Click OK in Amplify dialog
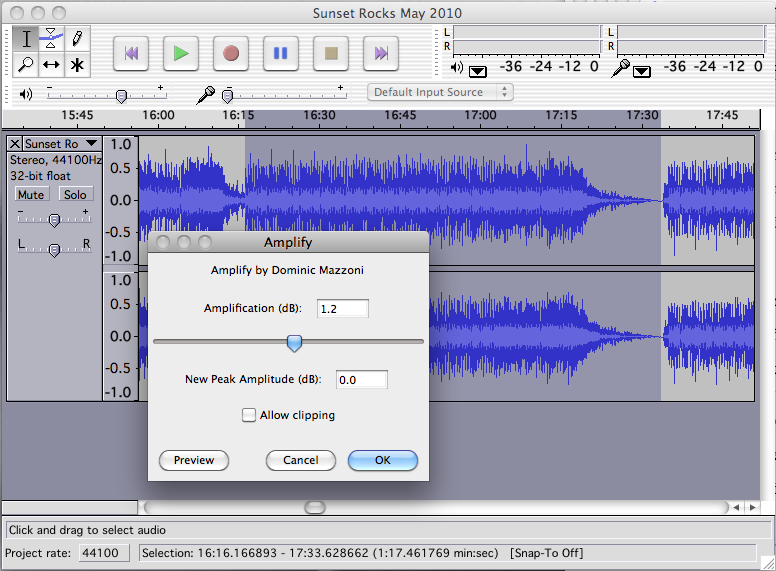Screen dimensions: 776x571 tap(383, 460)
